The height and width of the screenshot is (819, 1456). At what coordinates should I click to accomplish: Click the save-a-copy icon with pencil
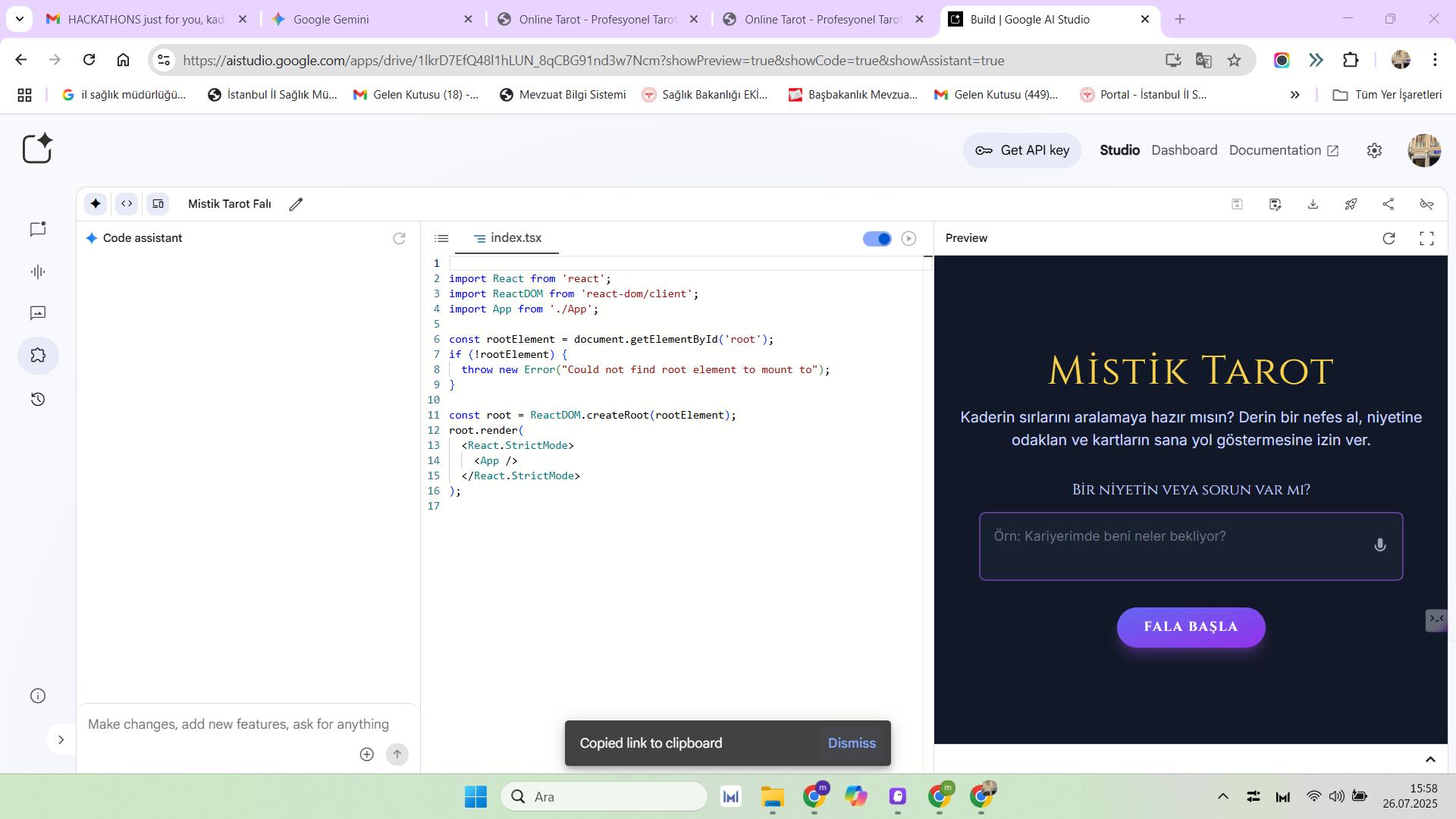1275,204
